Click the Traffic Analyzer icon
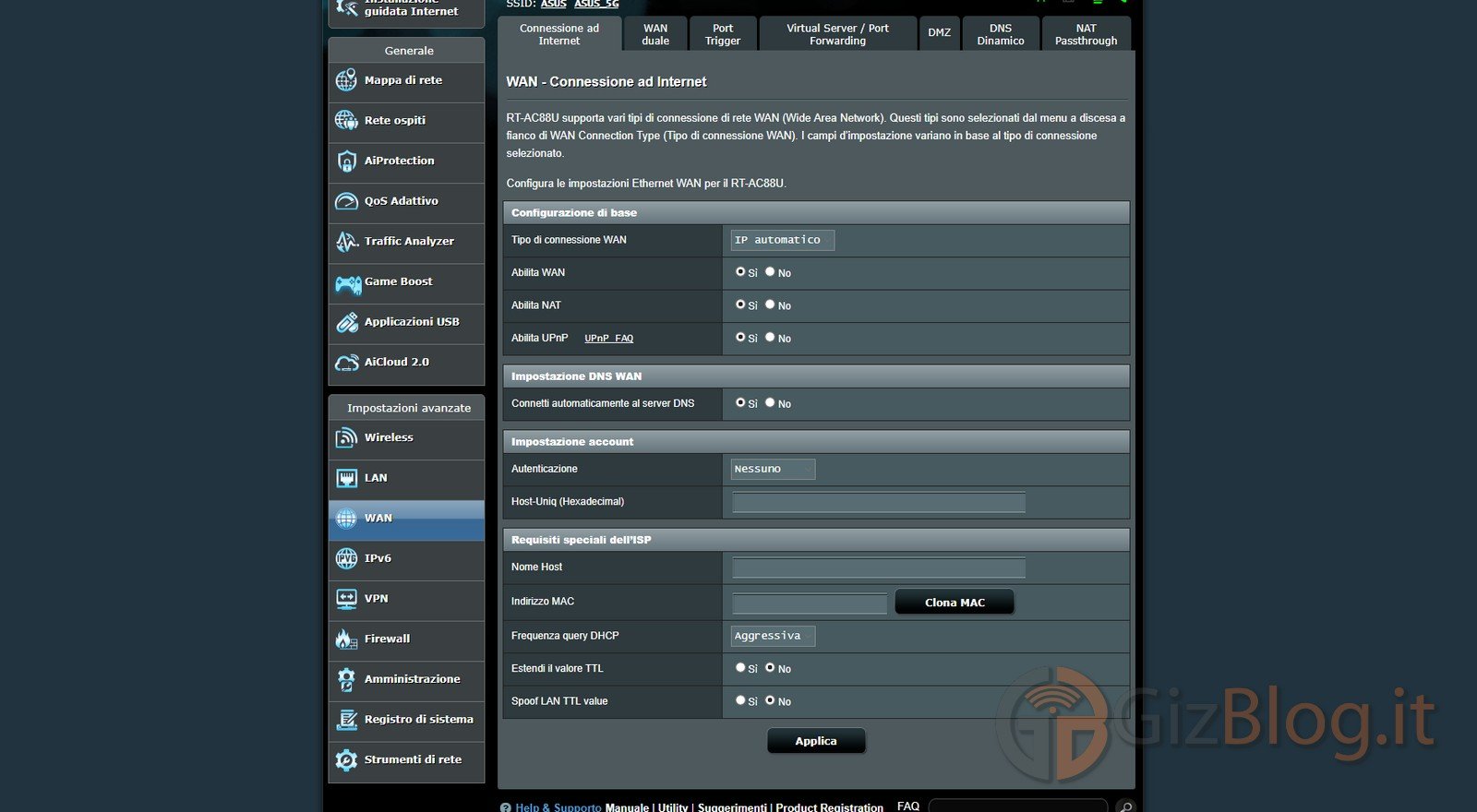The width and height of the screenshot is (1477, 812). tap(346, 242)
